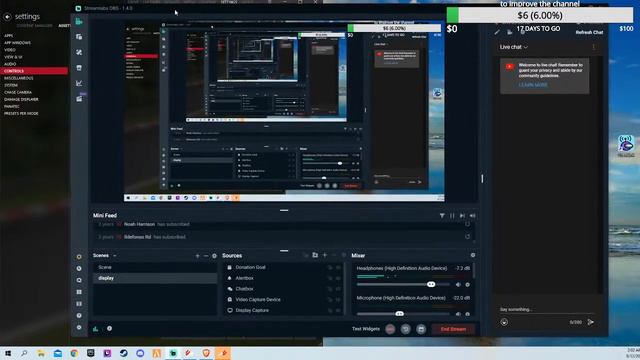Replay the Noah Harrison subscribed alert
The height and width of the screenshot is (360, 640).
pyautogui.click(x=467, y=224)
